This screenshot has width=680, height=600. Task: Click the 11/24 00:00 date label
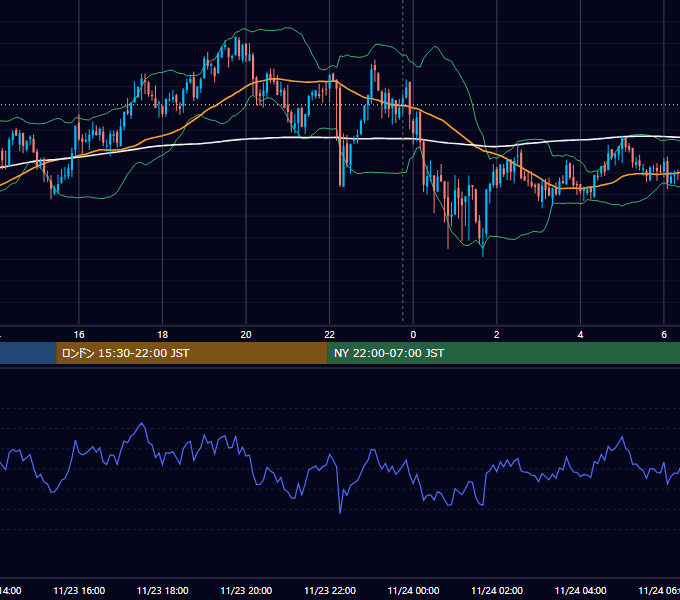coord(413,590)
